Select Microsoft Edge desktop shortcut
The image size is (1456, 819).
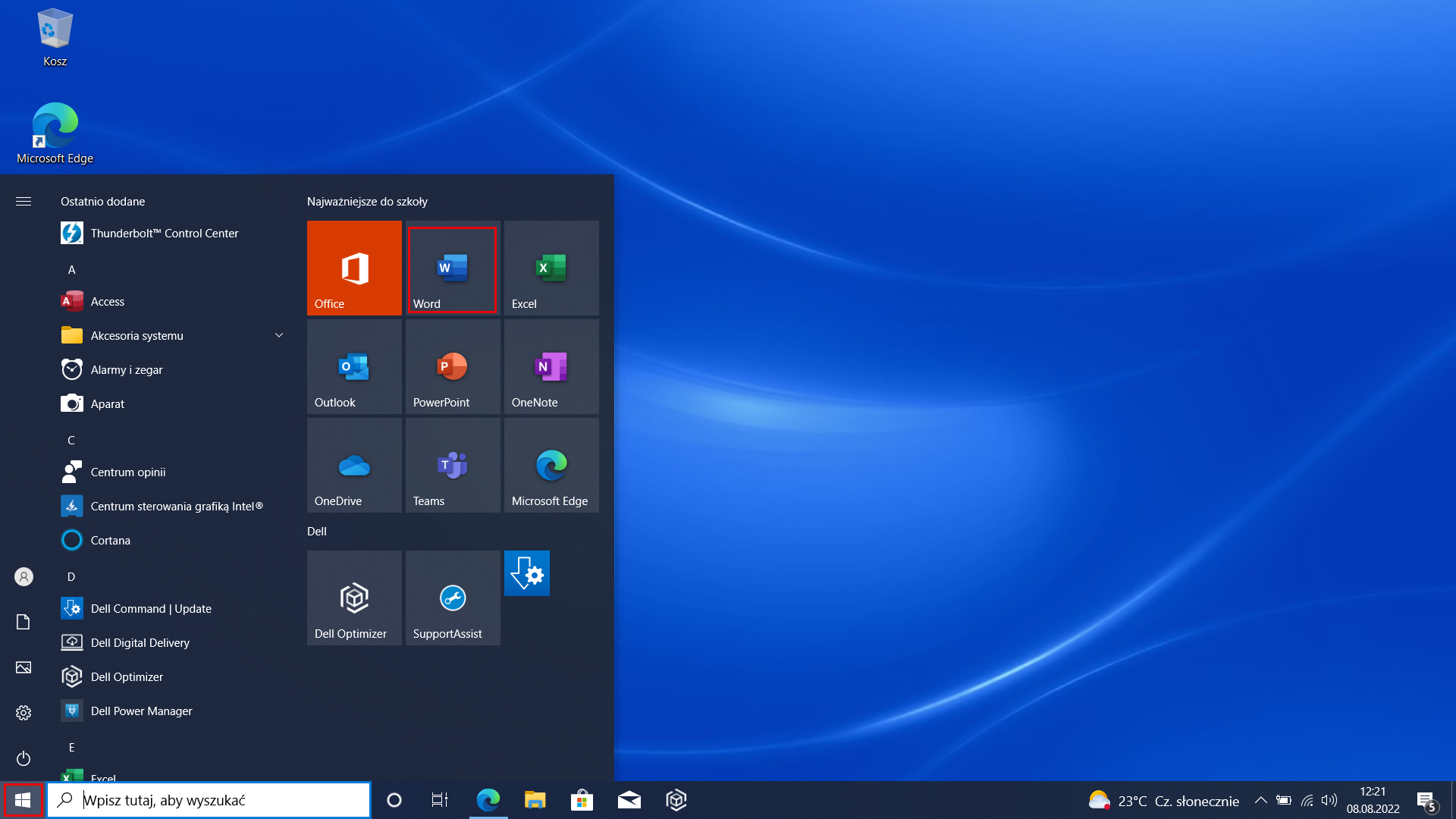tap(55, 133)
